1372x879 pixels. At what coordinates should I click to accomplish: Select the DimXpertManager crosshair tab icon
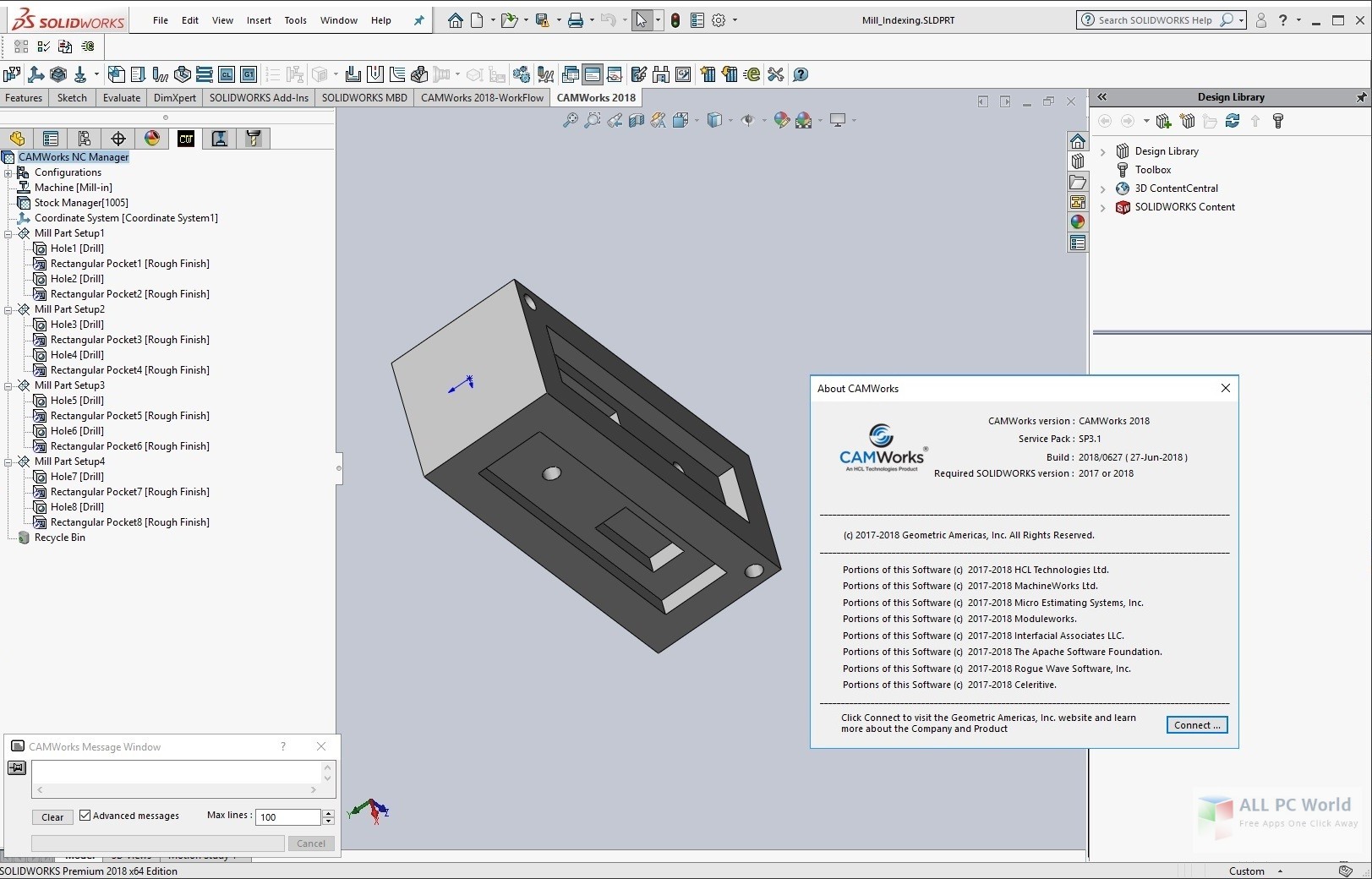pos(118,139)
